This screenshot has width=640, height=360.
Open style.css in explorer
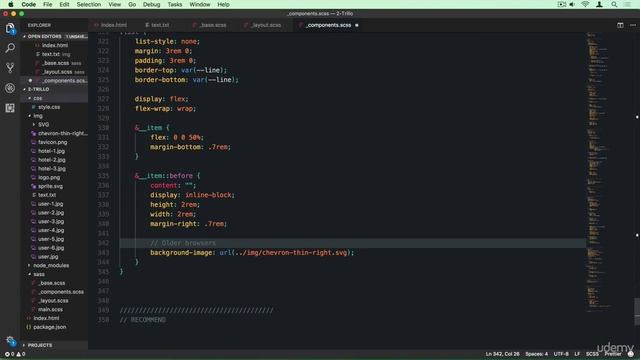point(49,107)
